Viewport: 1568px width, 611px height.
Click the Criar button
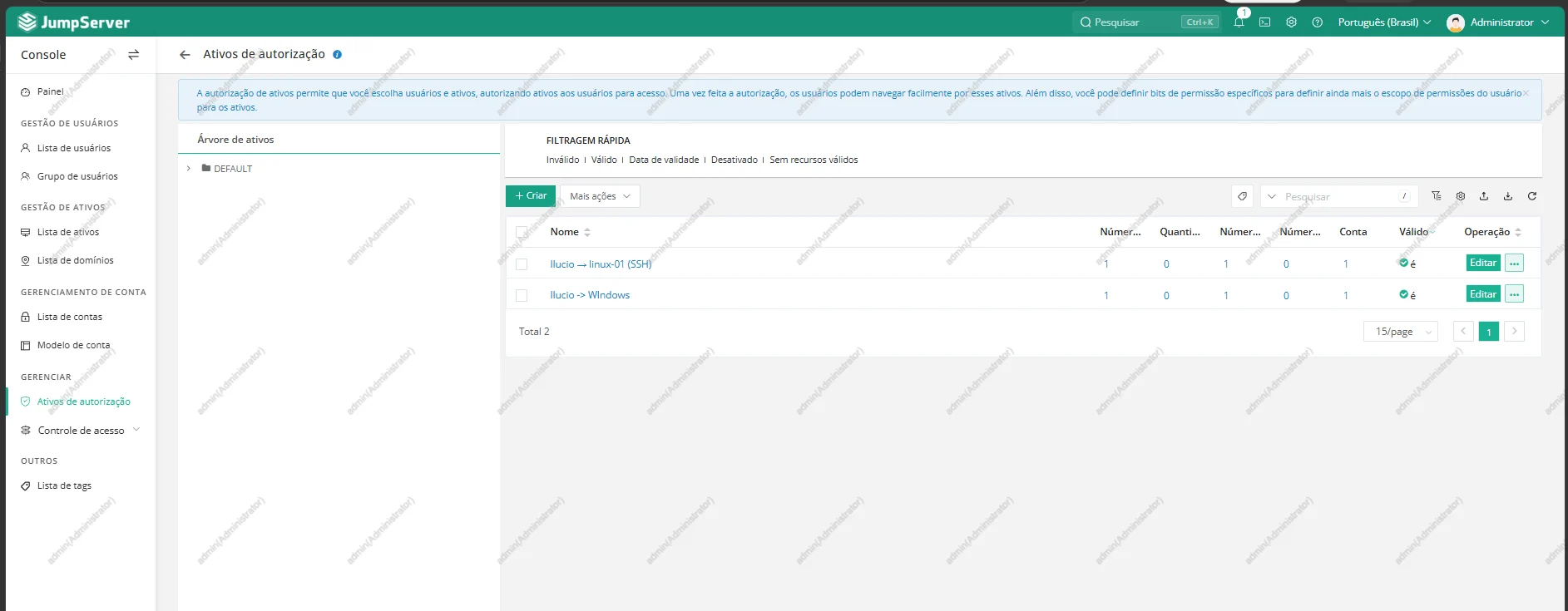coord(531,196)
